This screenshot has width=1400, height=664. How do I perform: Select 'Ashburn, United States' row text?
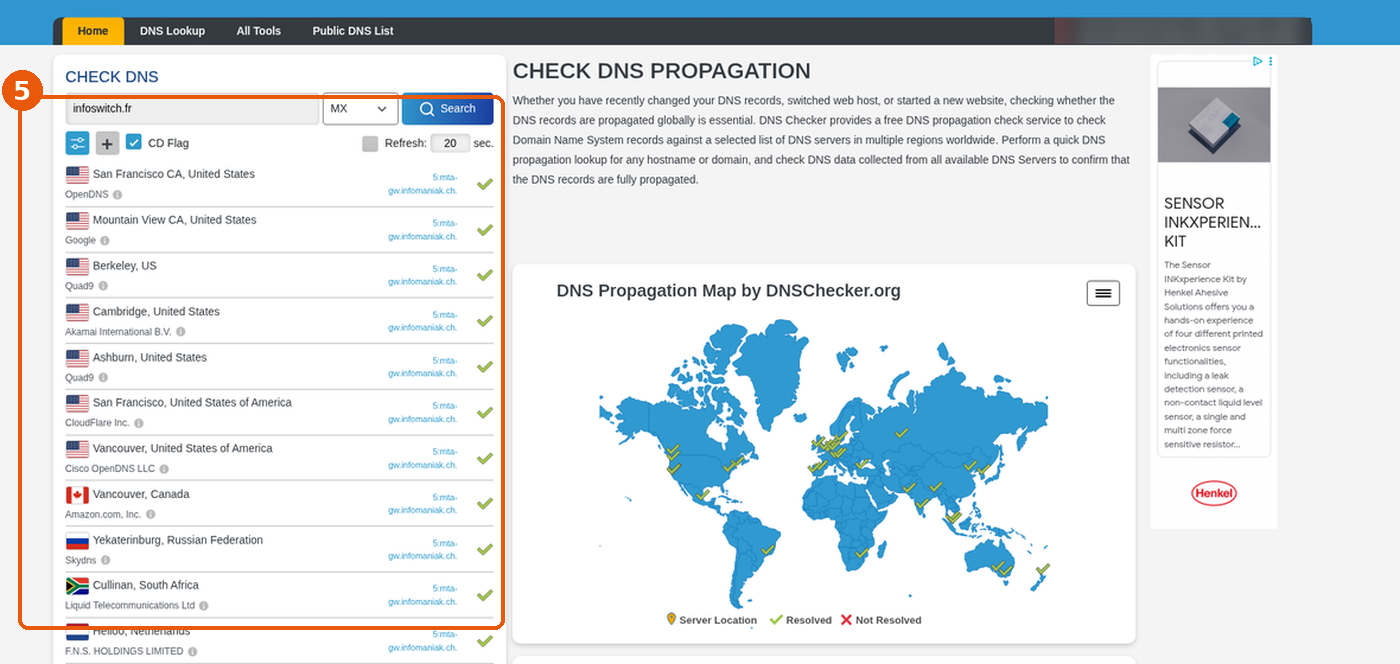pos(150,357)
